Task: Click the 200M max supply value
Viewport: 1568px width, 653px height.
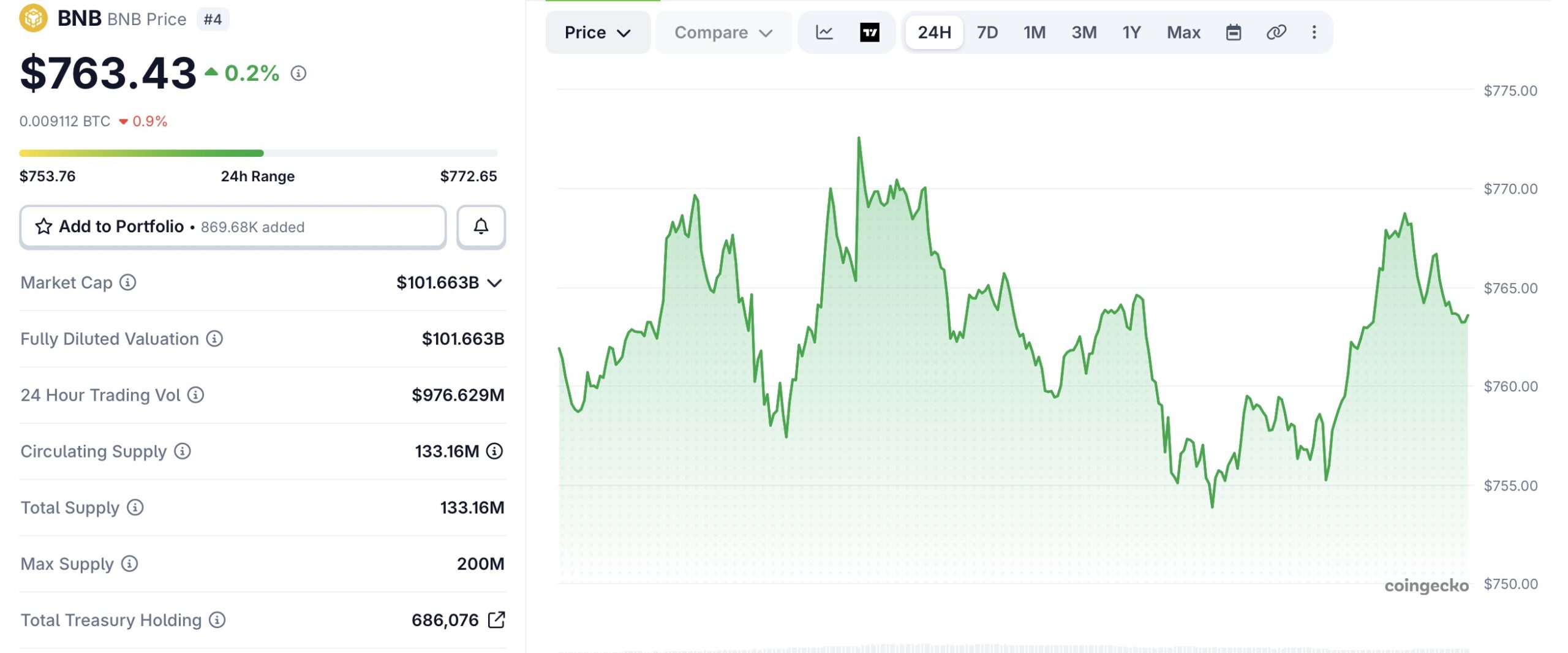Action: (x=480, y=564)
